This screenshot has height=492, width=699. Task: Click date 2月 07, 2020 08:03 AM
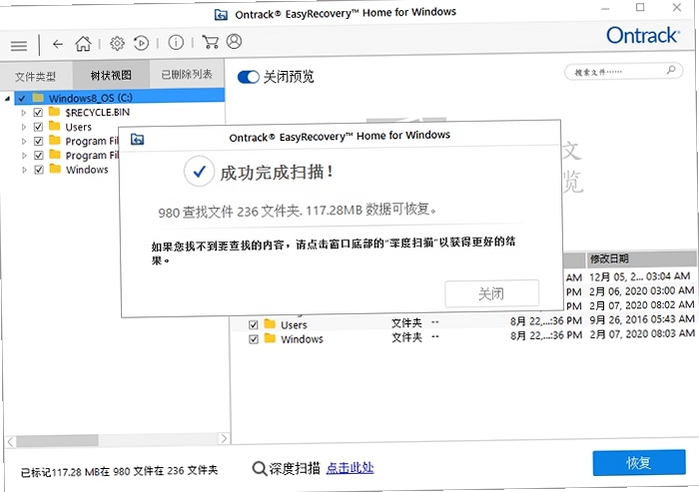pyautogui.click(x=642, y=334)
